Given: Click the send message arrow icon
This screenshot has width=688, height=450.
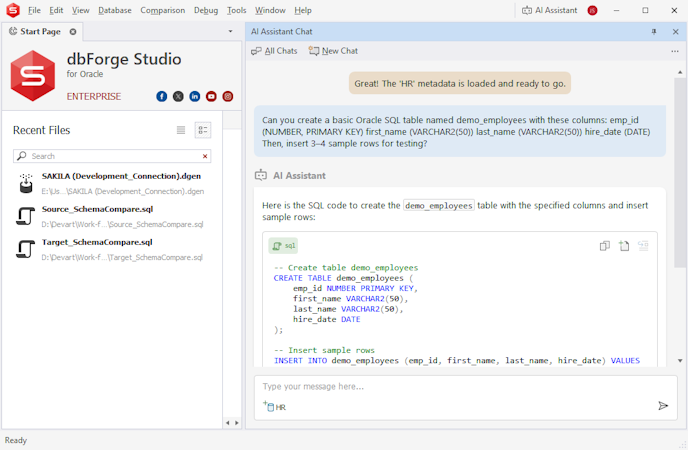Looking at the screenshot, I should pyautogui.click(x=662, y=405).
